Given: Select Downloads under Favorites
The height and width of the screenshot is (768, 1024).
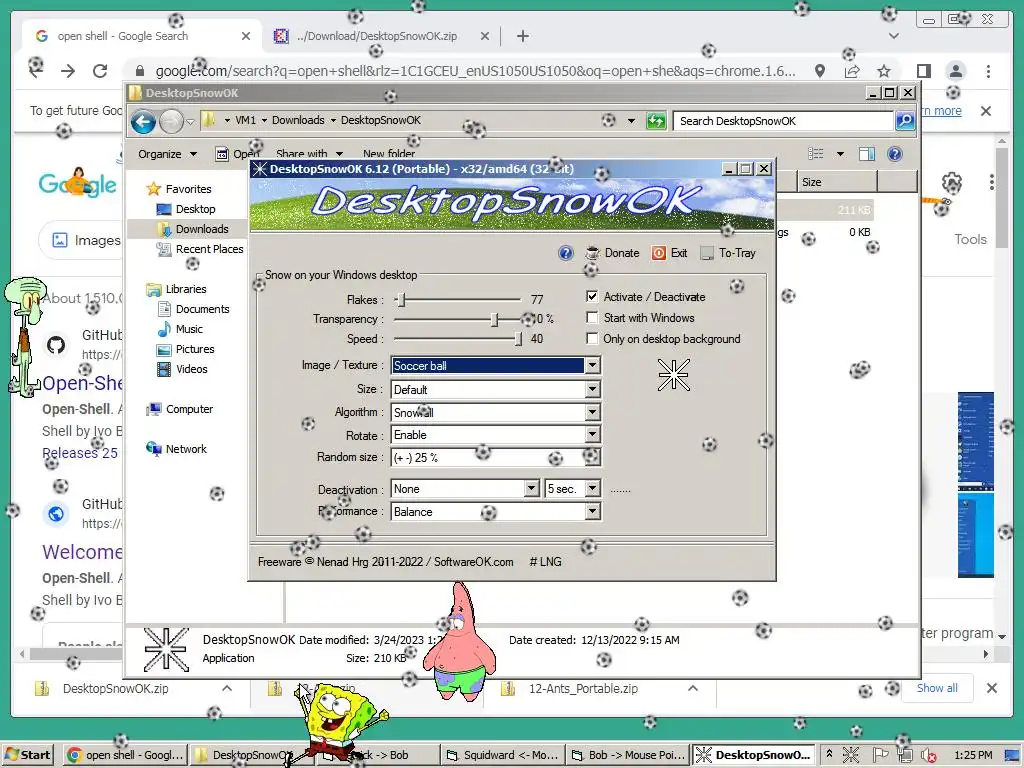Looking at the screenshot, I should click(202, 229).
